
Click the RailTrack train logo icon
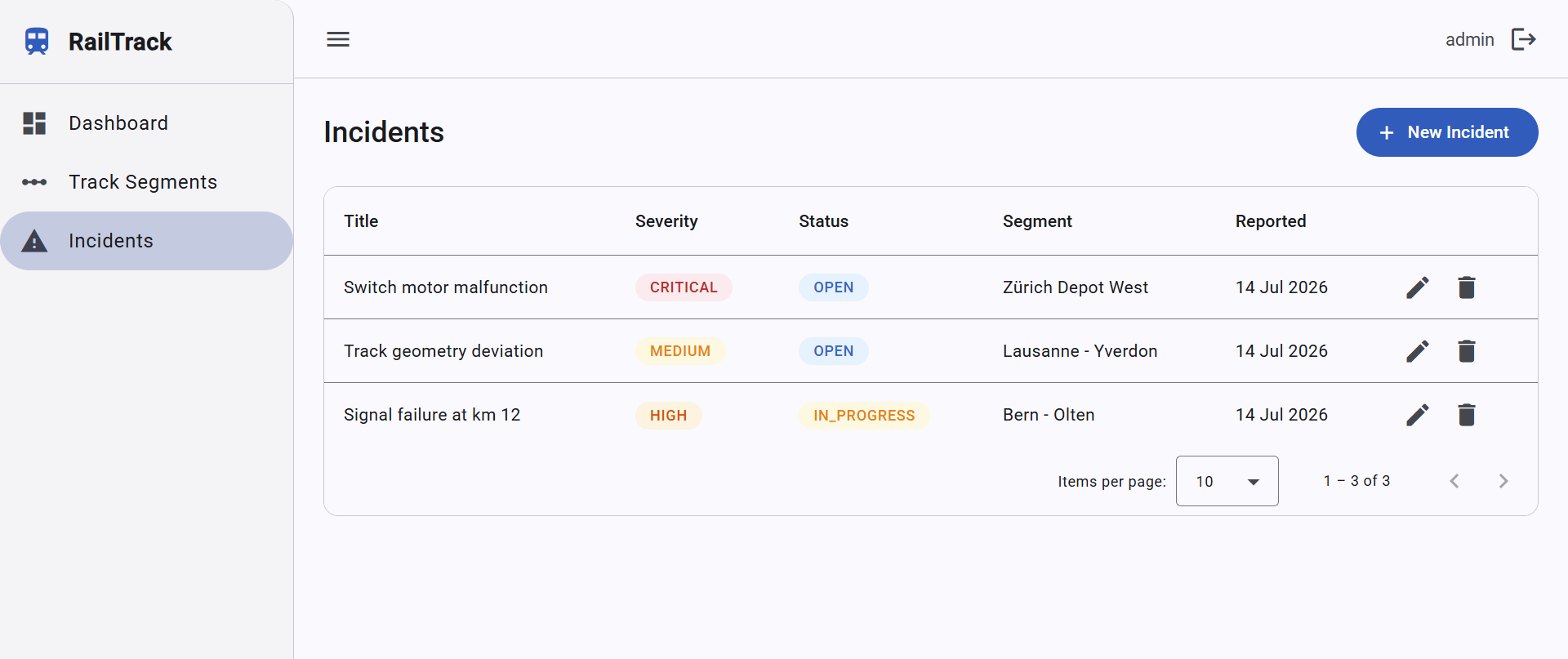click(x=37, y=41)
